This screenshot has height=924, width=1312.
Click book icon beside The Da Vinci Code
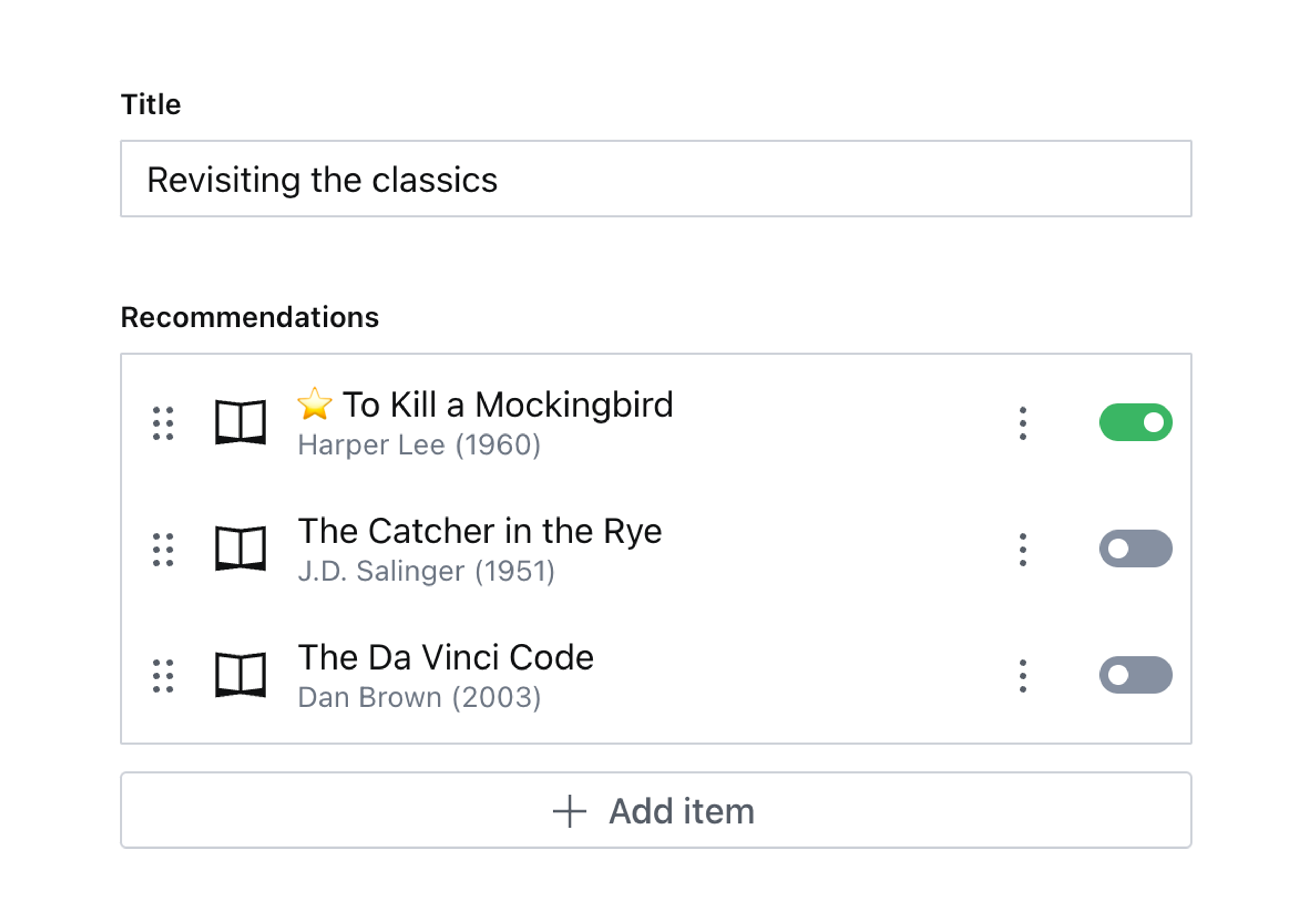pyautogui.click(x=241, y=675)
